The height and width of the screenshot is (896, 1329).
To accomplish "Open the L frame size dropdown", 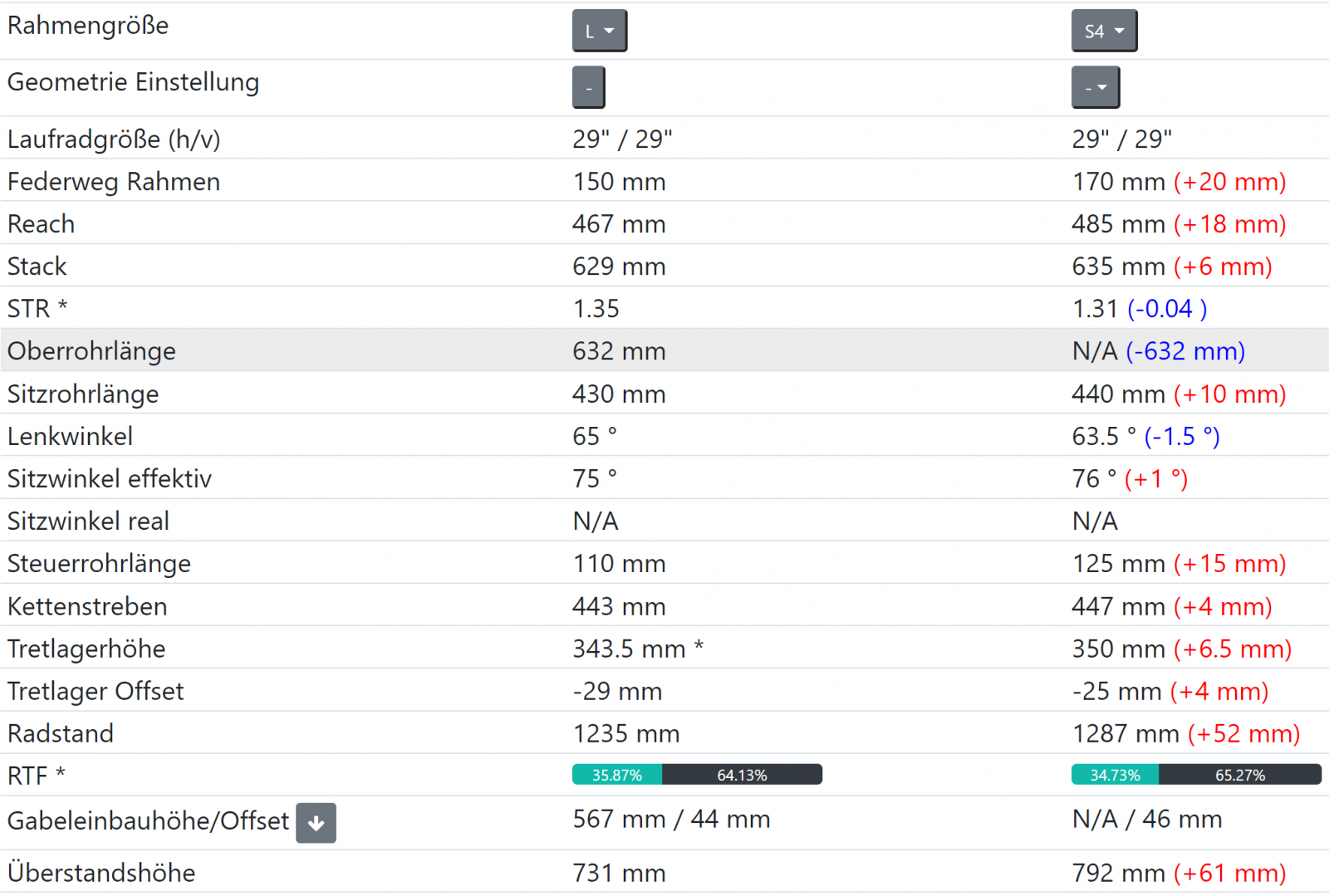I will point(599,32).
